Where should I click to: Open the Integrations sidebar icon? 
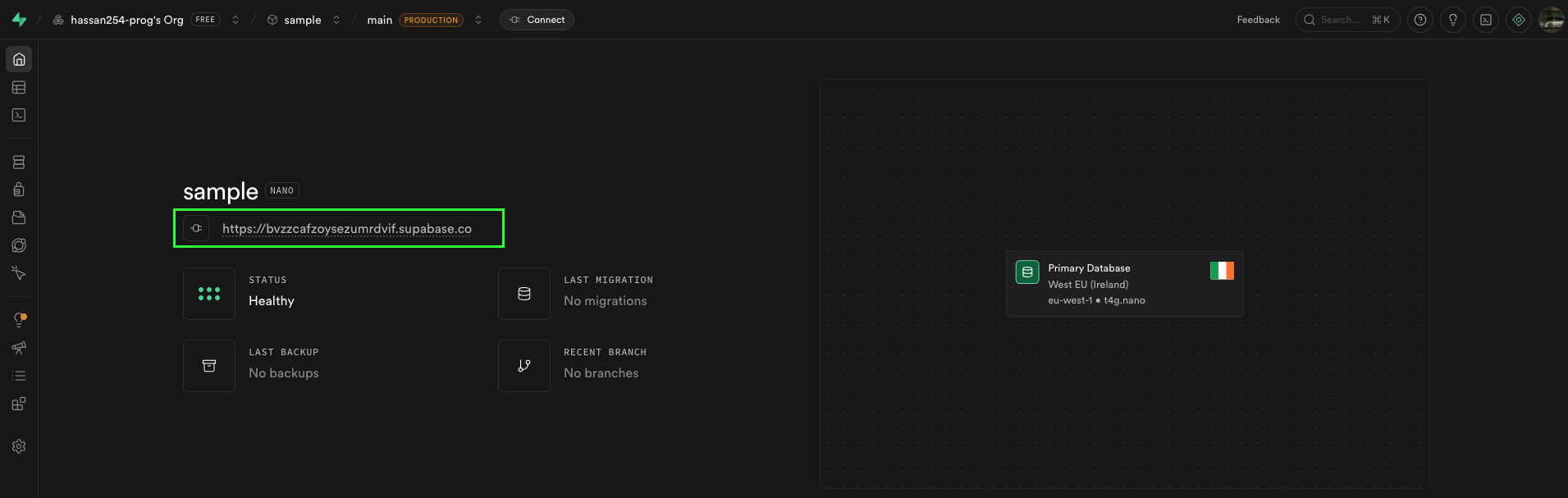point(19,404)
